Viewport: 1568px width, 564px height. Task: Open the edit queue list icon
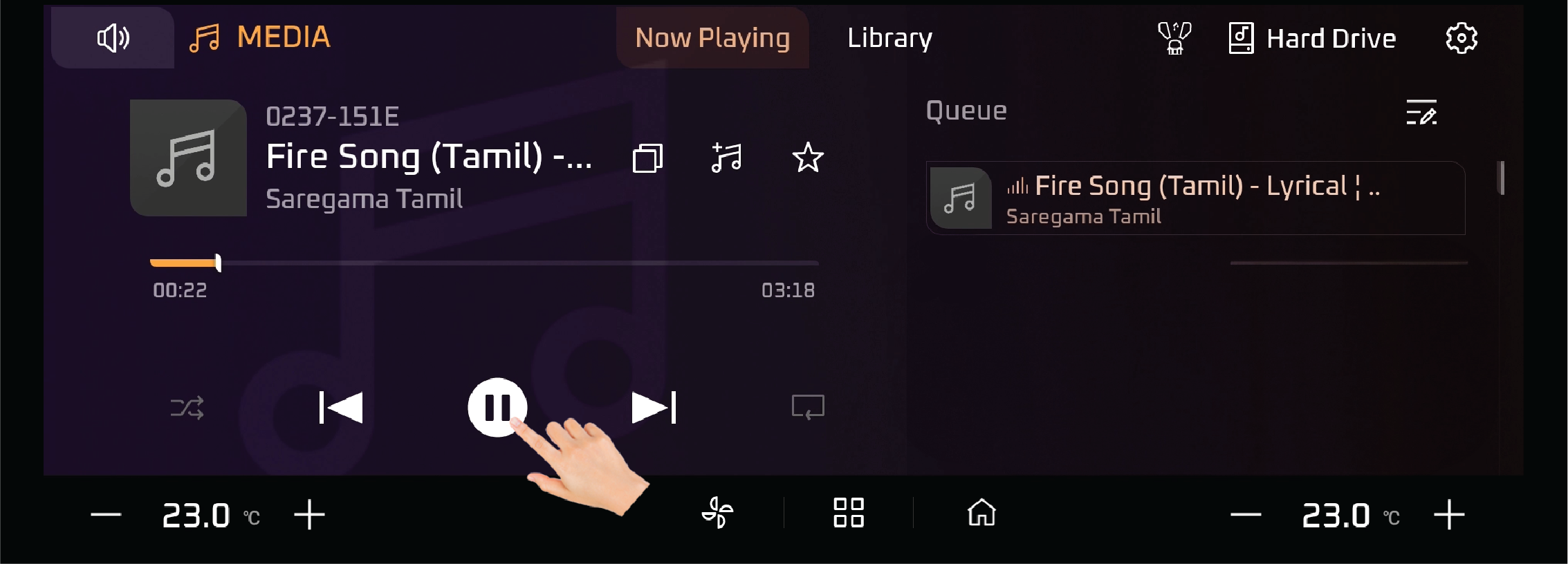pyautogui.click(x=1421, y=112)
